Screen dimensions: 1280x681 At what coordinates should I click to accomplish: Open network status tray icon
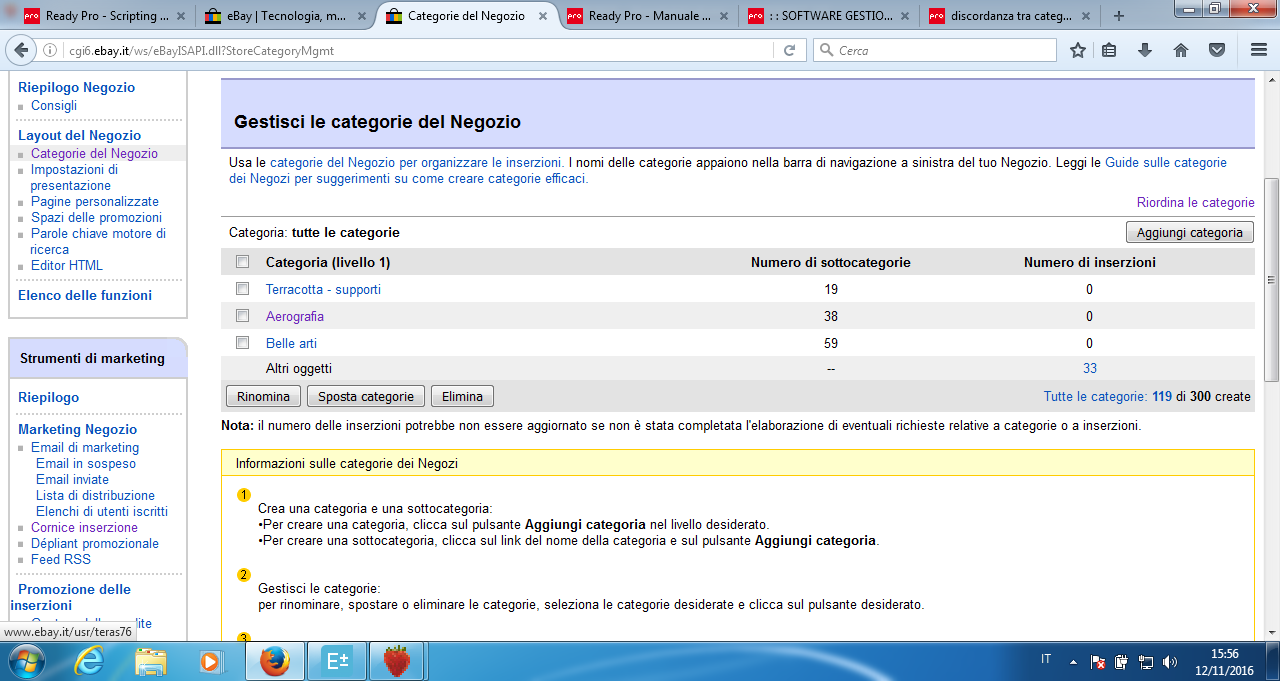tap(1145, 662)
